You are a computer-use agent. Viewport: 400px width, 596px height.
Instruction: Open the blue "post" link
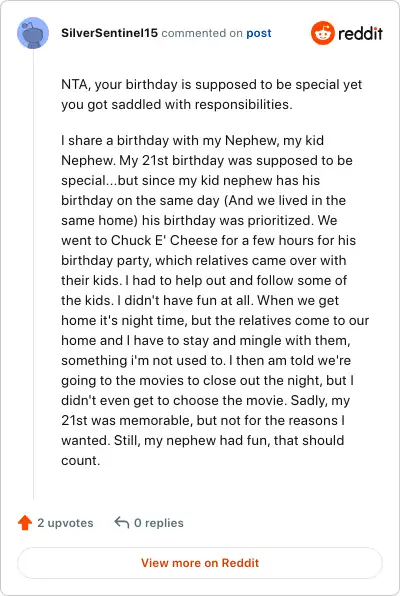[259, 33]
